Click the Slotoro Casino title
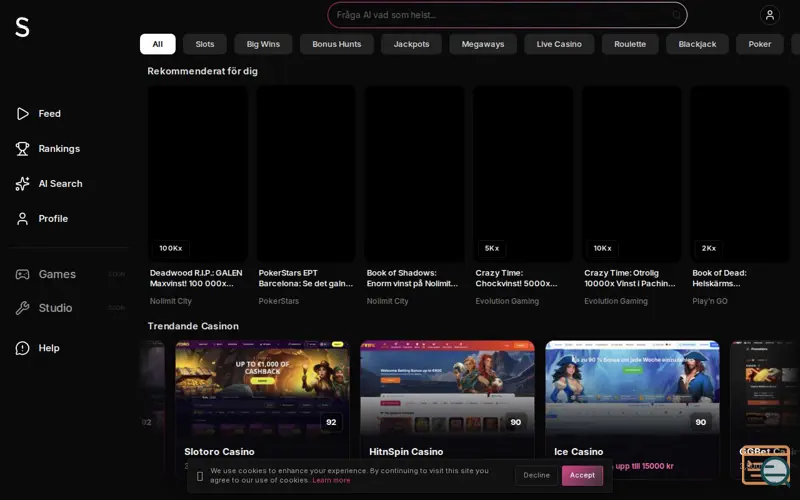 click(219, 452)
